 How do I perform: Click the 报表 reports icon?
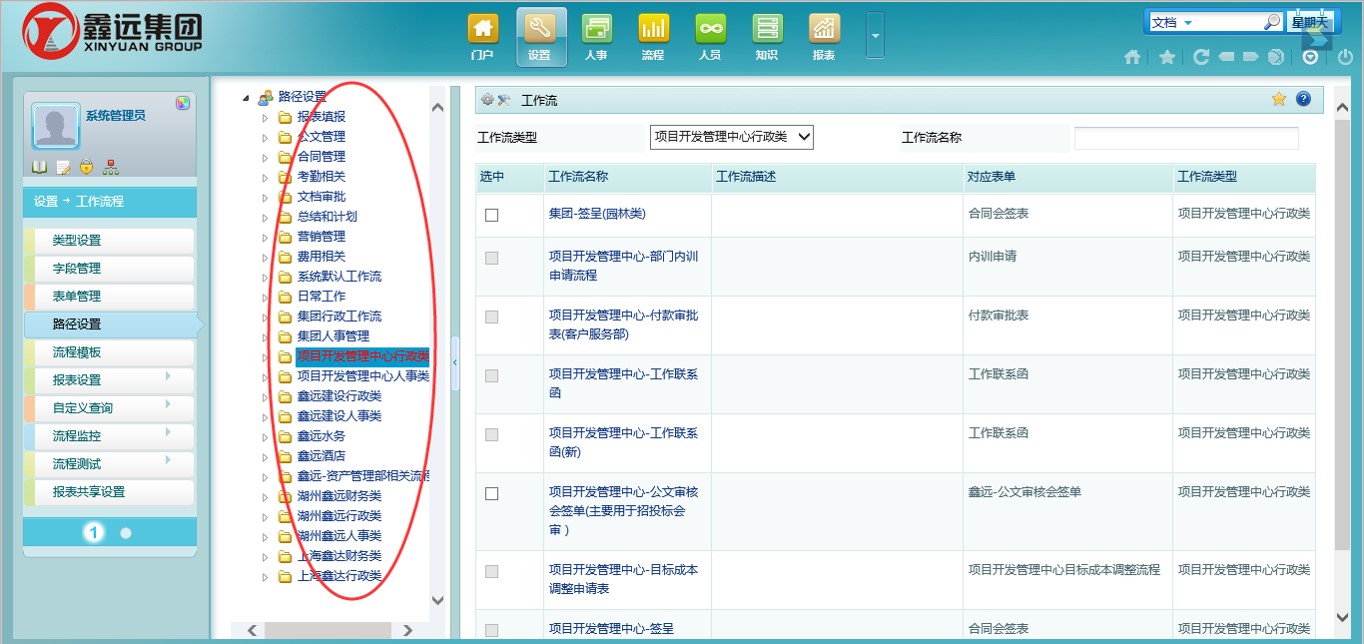click(824, 36)
